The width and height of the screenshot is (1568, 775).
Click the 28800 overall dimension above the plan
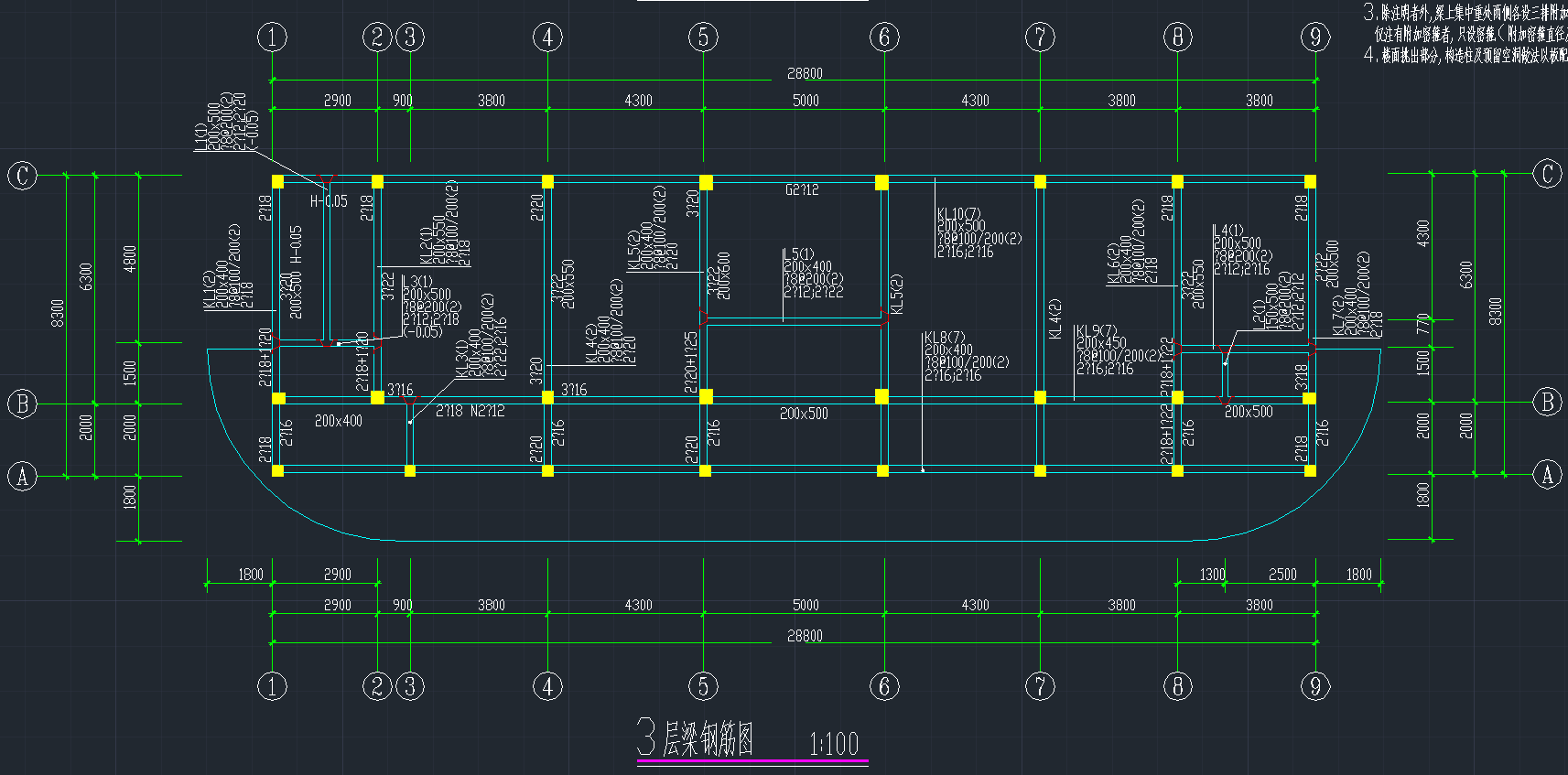click(x=805, y=73)
